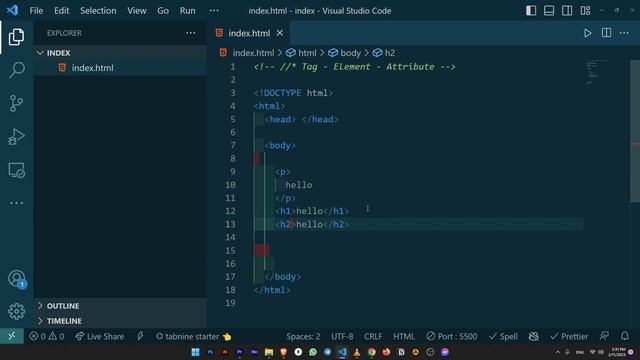Change encoding UTF-8
Screen dimensions: 640x360
(342, 336)
